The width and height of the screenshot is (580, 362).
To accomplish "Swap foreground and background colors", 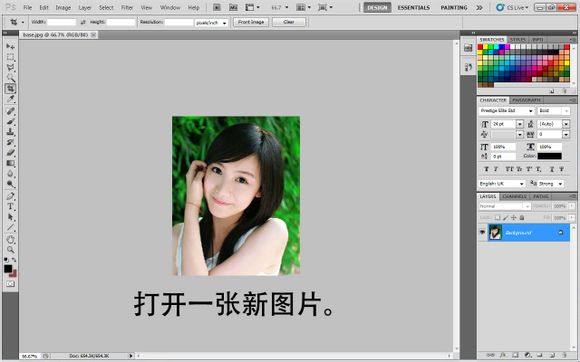I will 14,260.
